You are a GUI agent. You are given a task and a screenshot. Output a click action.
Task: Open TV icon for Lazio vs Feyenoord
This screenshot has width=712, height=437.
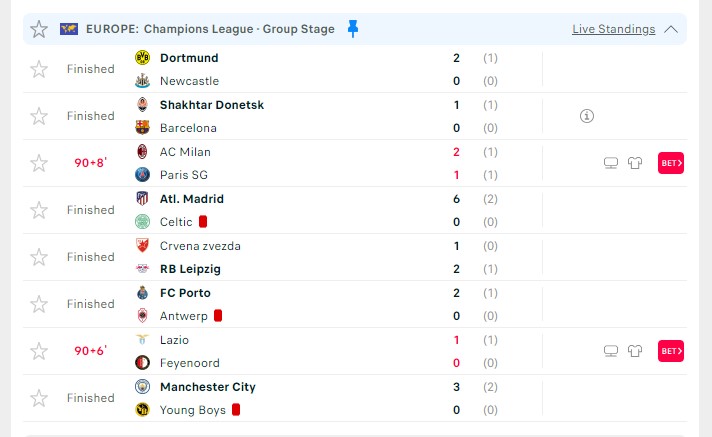(x=611, y=351)
